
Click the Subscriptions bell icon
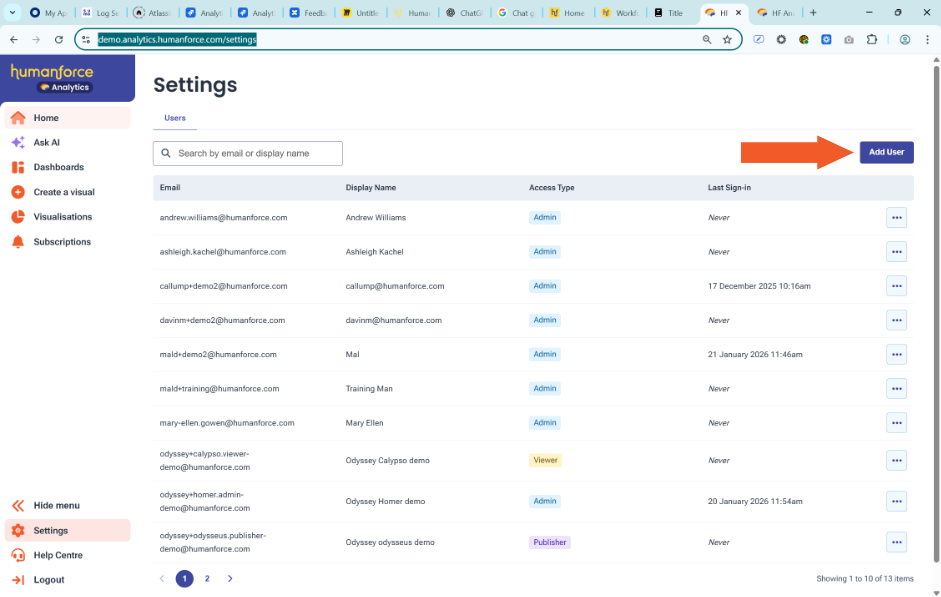click(18, 242)
